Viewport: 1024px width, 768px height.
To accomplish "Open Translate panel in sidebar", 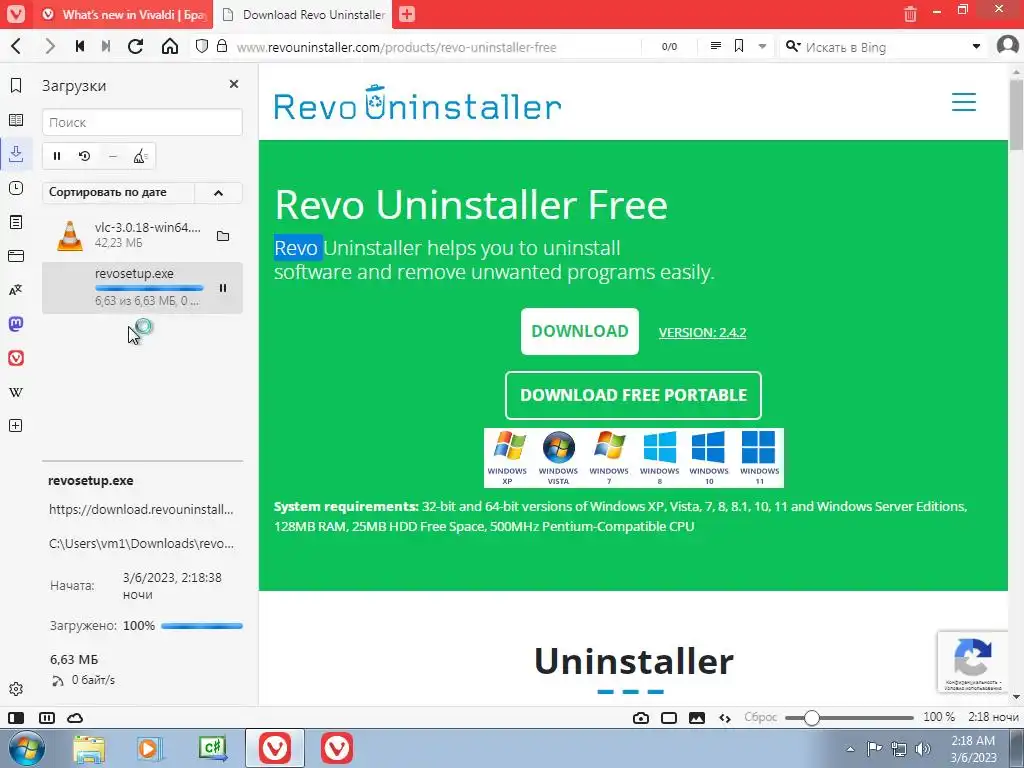I will pos(16,290).
